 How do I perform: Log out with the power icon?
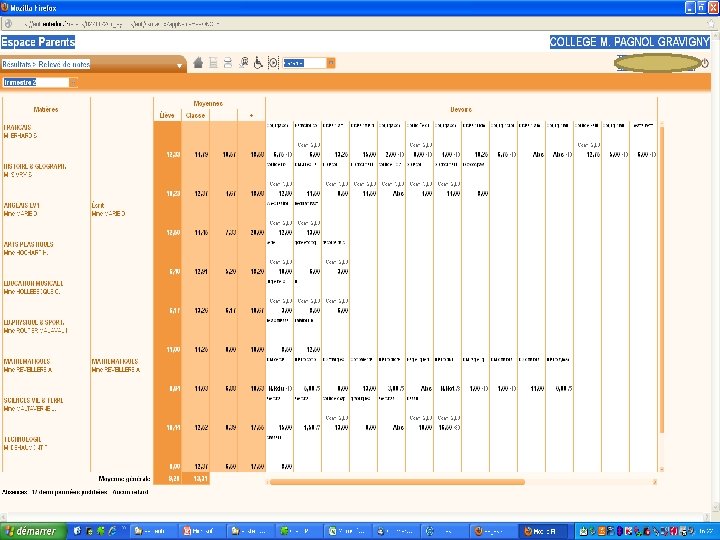pos(705,63)
